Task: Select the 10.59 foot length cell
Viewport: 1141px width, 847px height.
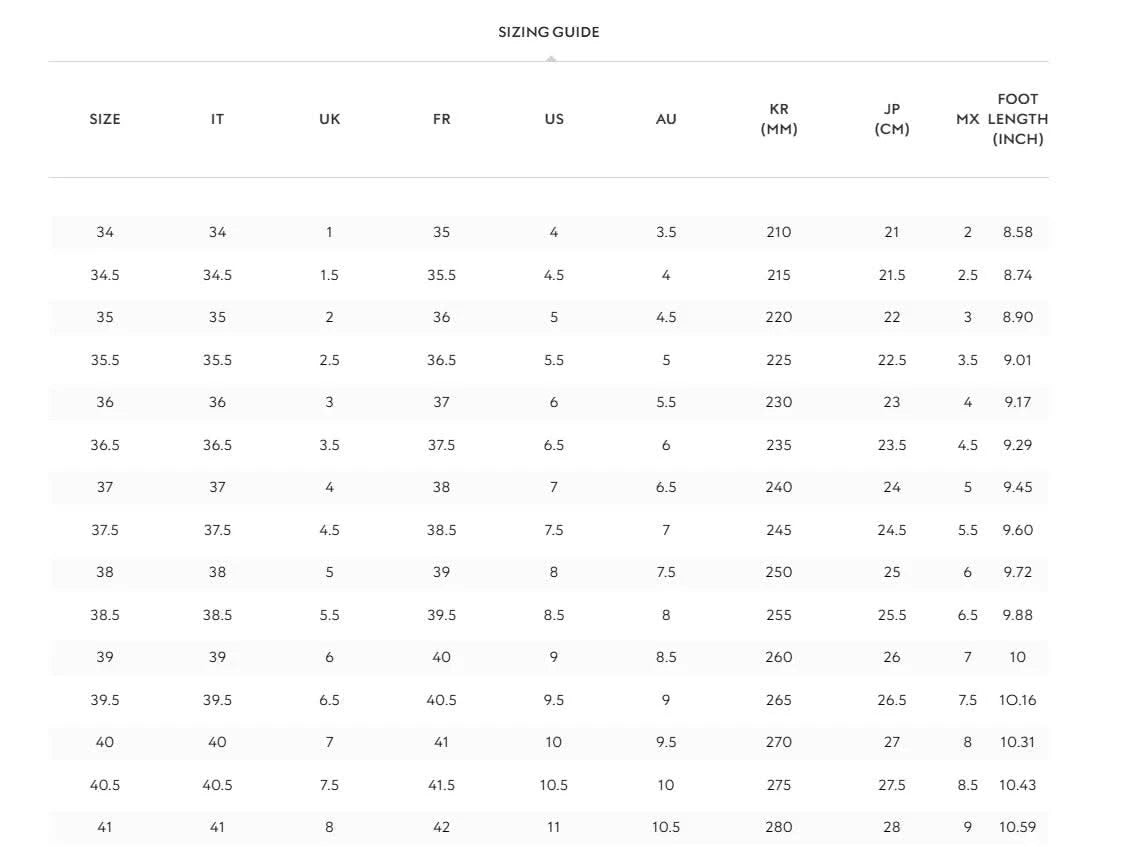Action: coord(1018,827)
